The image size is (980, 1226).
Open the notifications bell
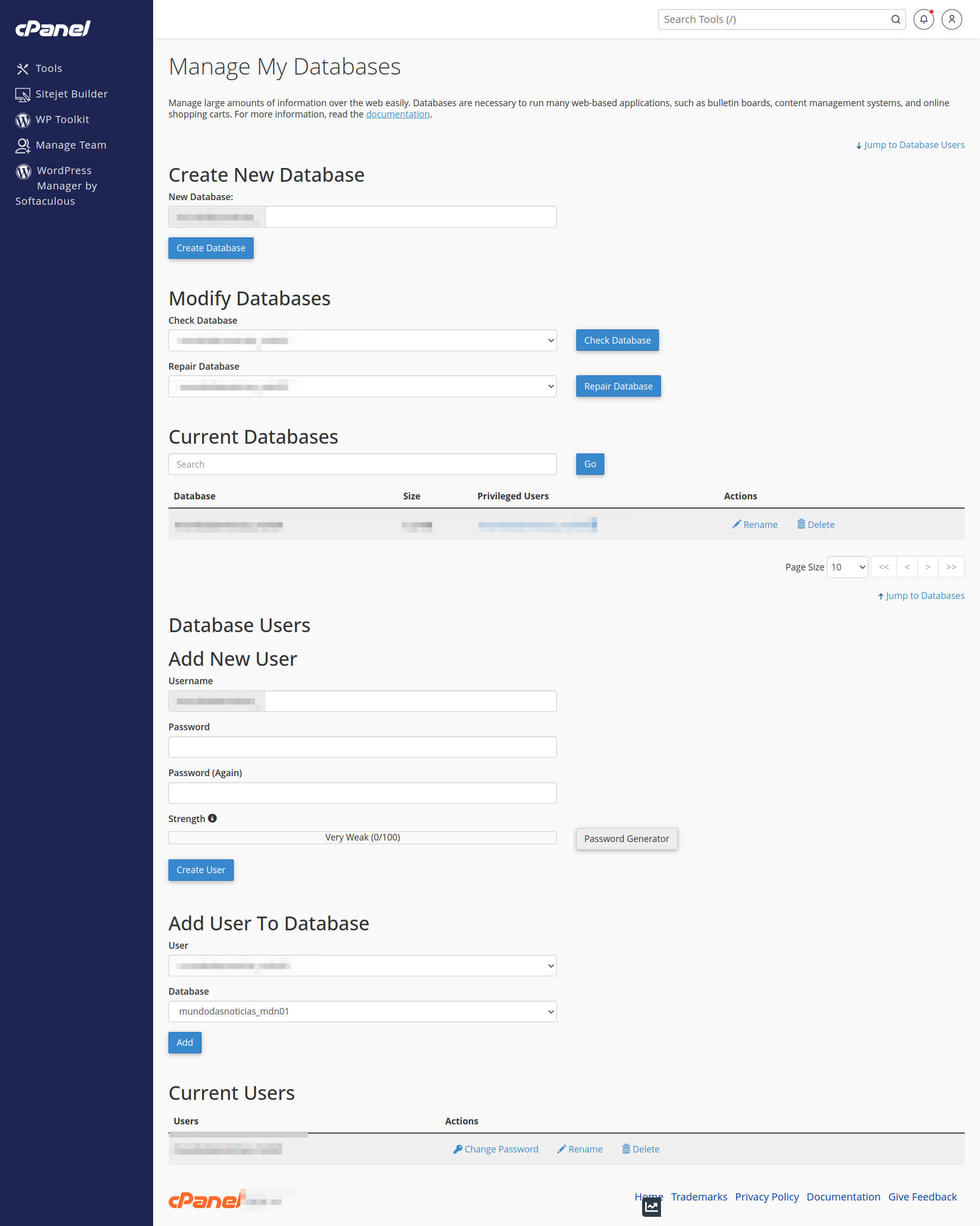[923, 19]
